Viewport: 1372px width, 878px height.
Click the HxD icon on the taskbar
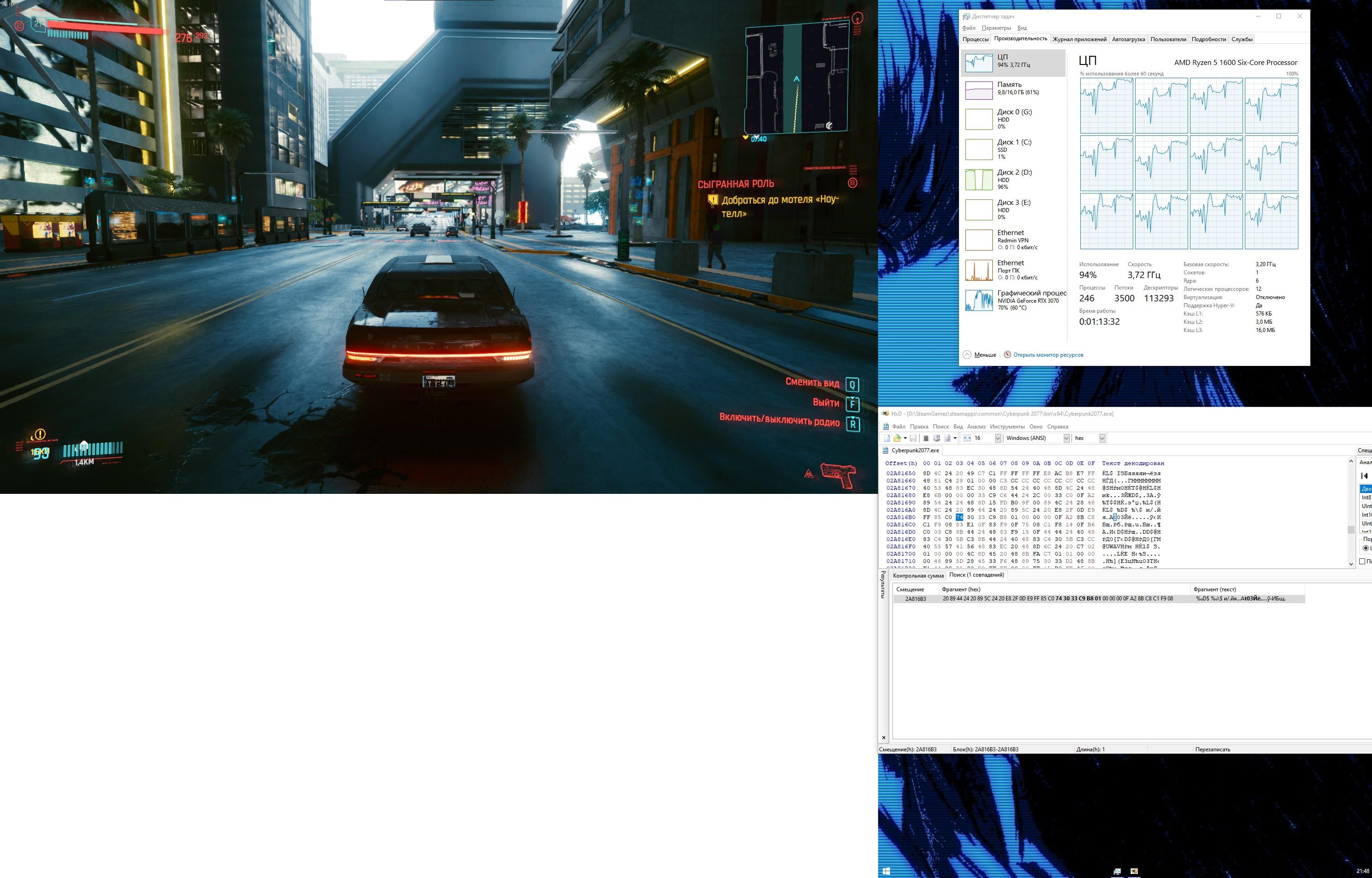coord(1134,871)
